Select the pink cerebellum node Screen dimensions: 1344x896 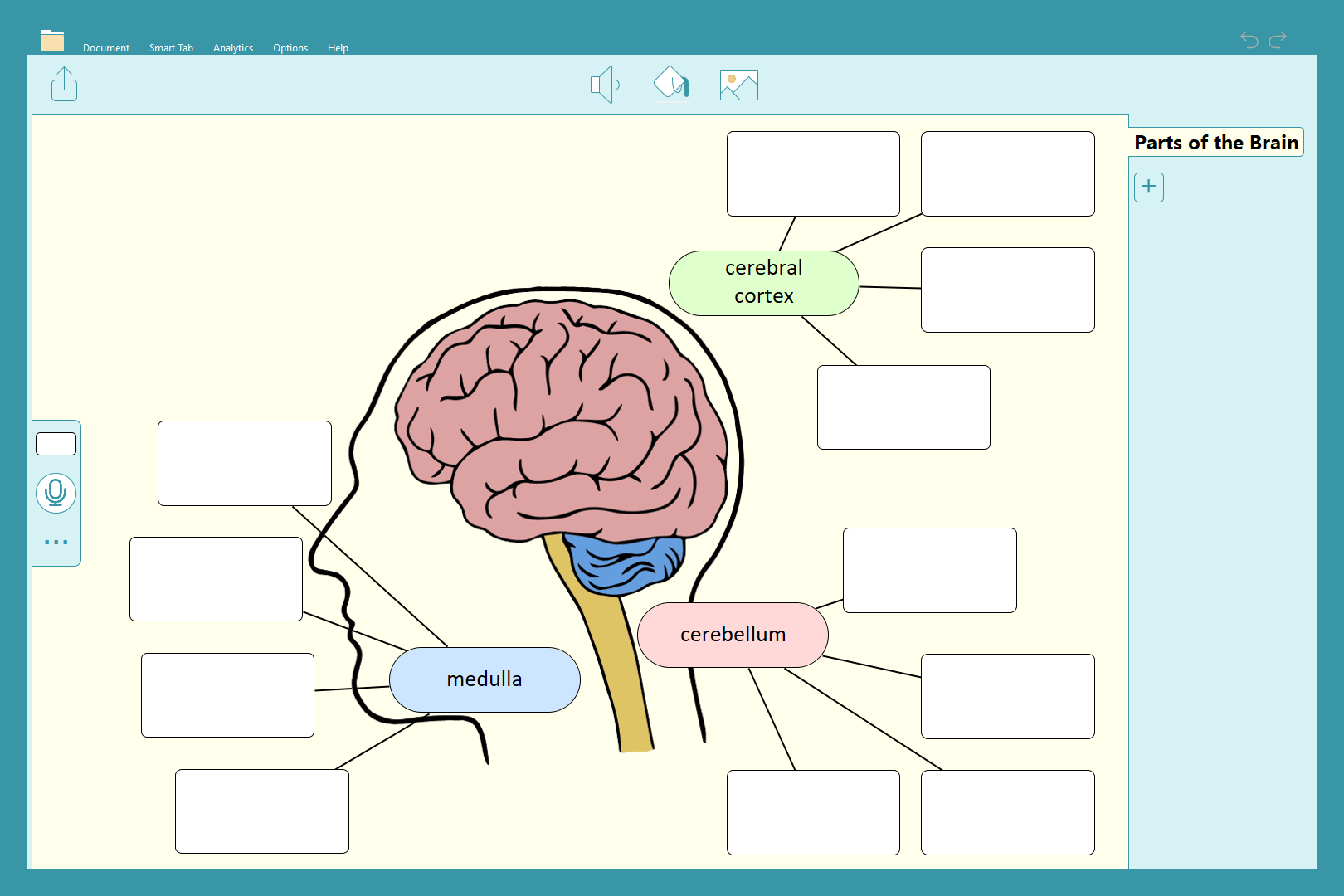click(x=733, y=635)
